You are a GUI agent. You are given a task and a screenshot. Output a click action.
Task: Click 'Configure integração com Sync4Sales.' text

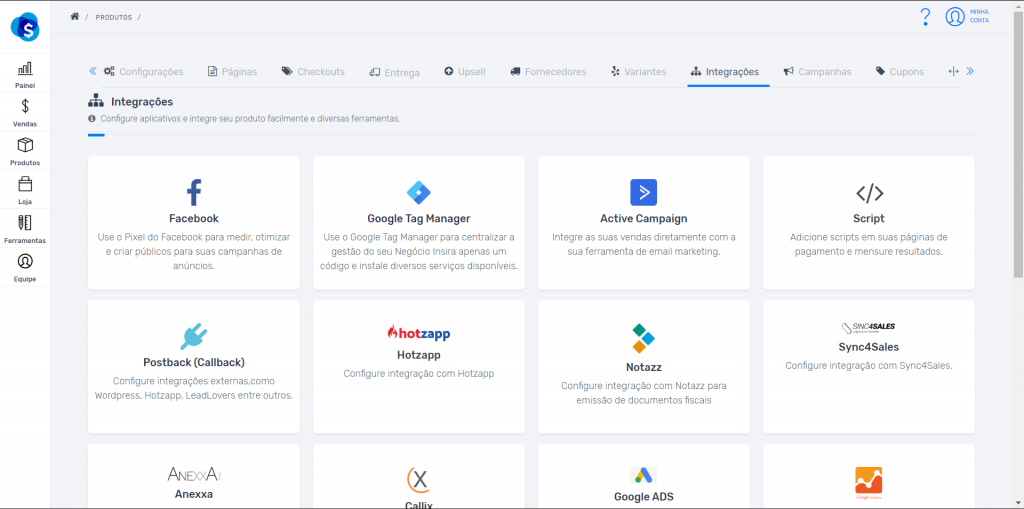tap(869, 366)
